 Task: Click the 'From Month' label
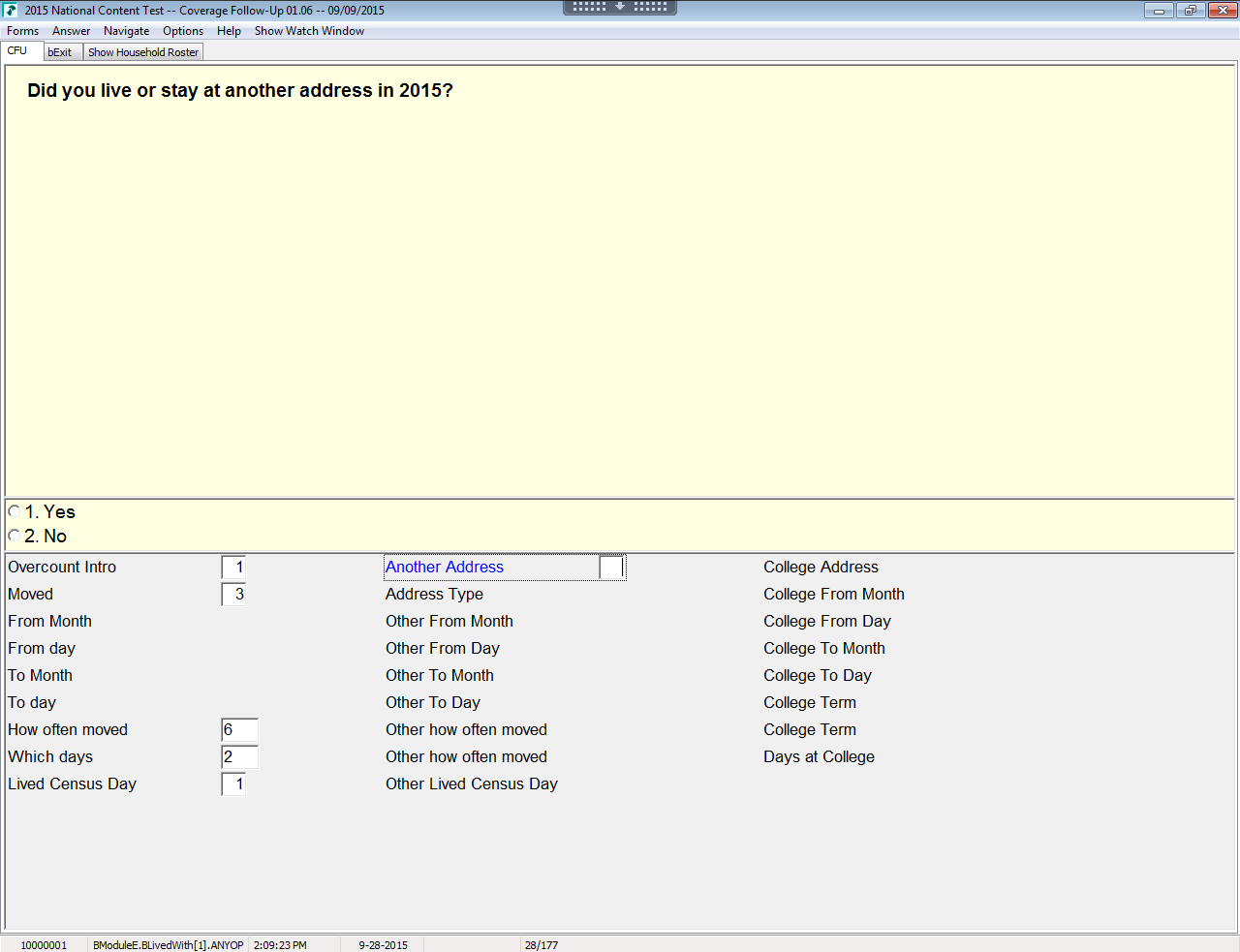click(49, 622)
